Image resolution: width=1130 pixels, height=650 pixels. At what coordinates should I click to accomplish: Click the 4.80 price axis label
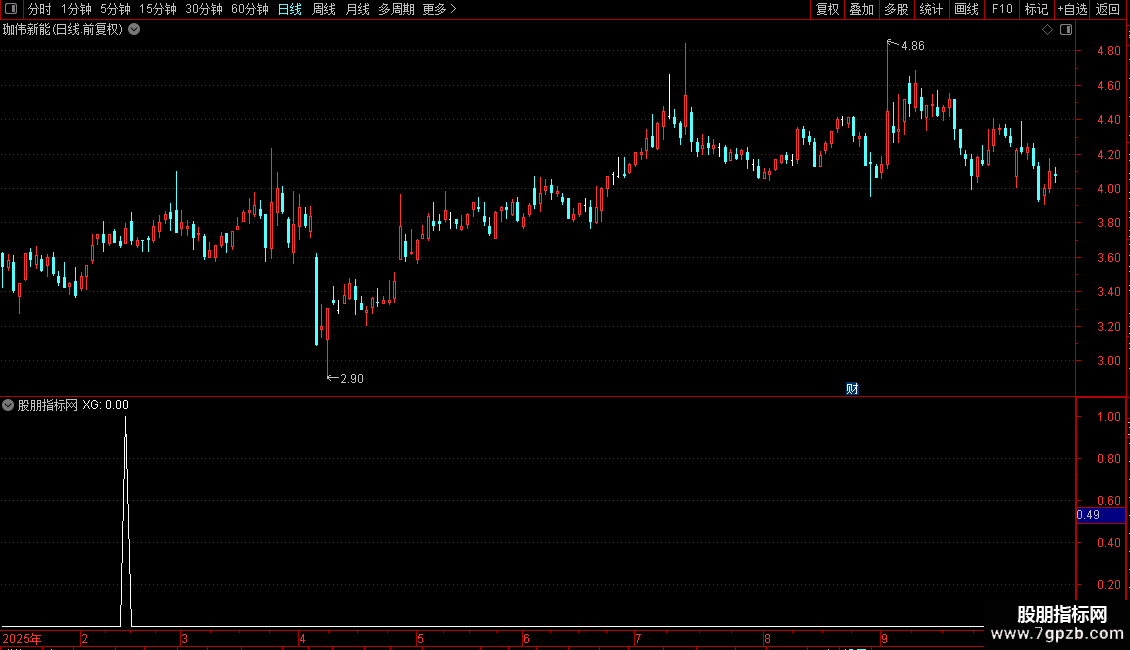click(1108, 50)
